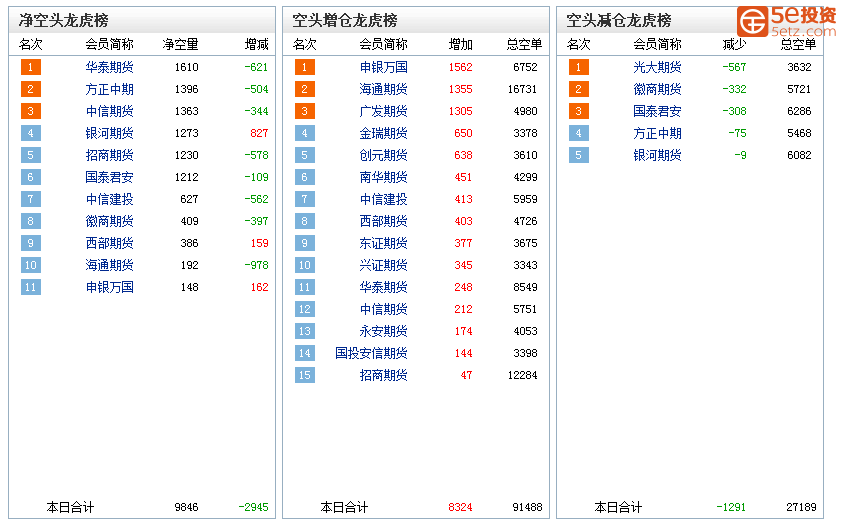Click 徽商期货 in 净空头龙虎榜
The width and height of the screenshot is (844, 529).
pyautogui.click(x=109, y=221)
